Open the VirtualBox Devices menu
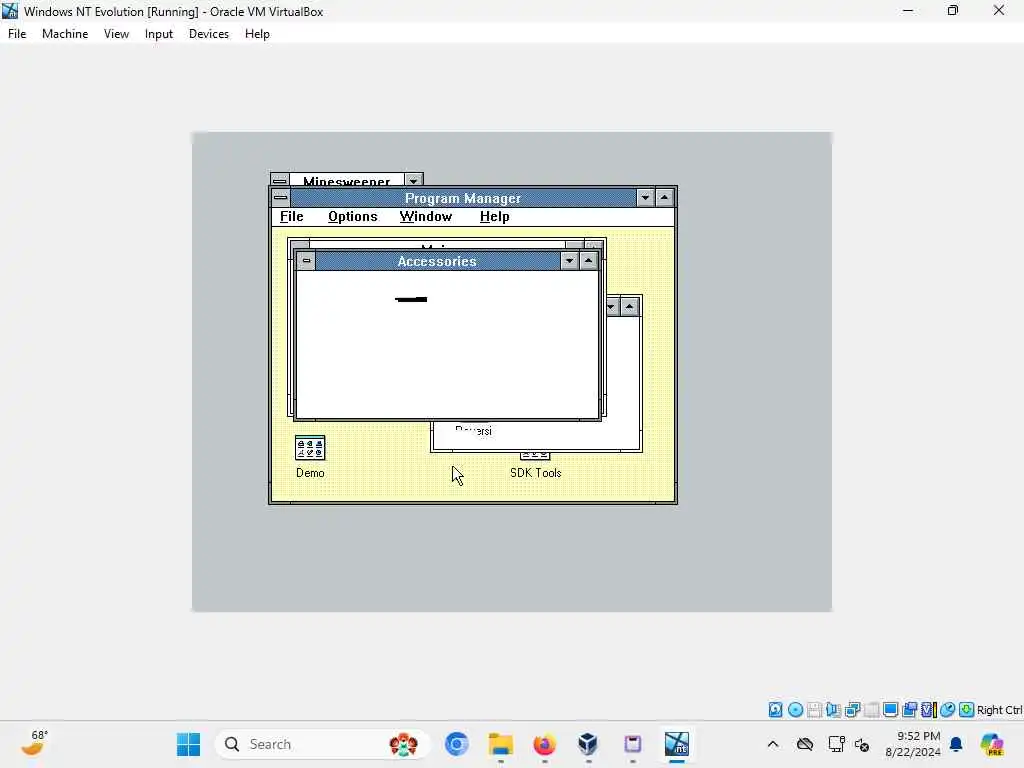The image size is (1024, 768). (x=209, y=34)
